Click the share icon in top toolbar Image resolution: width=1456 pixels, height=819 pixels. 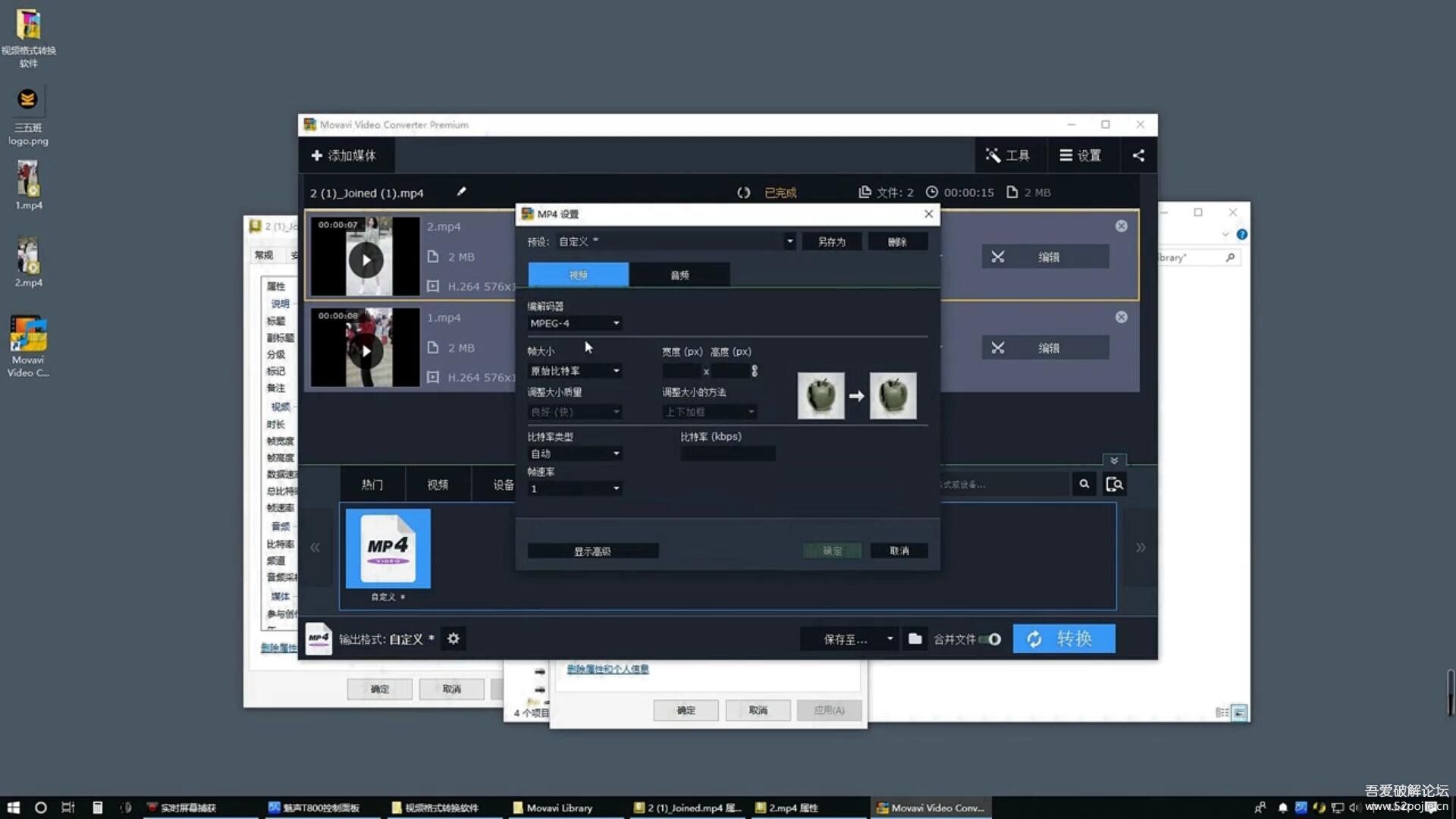pos(1138,155)
